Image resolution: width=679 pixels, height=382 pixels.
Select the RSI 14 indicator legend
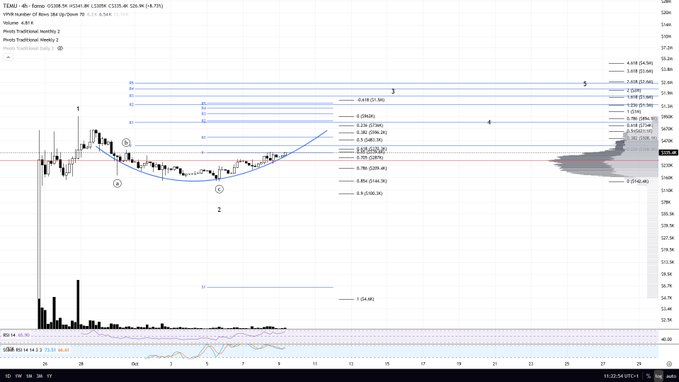tap(9, 335)
